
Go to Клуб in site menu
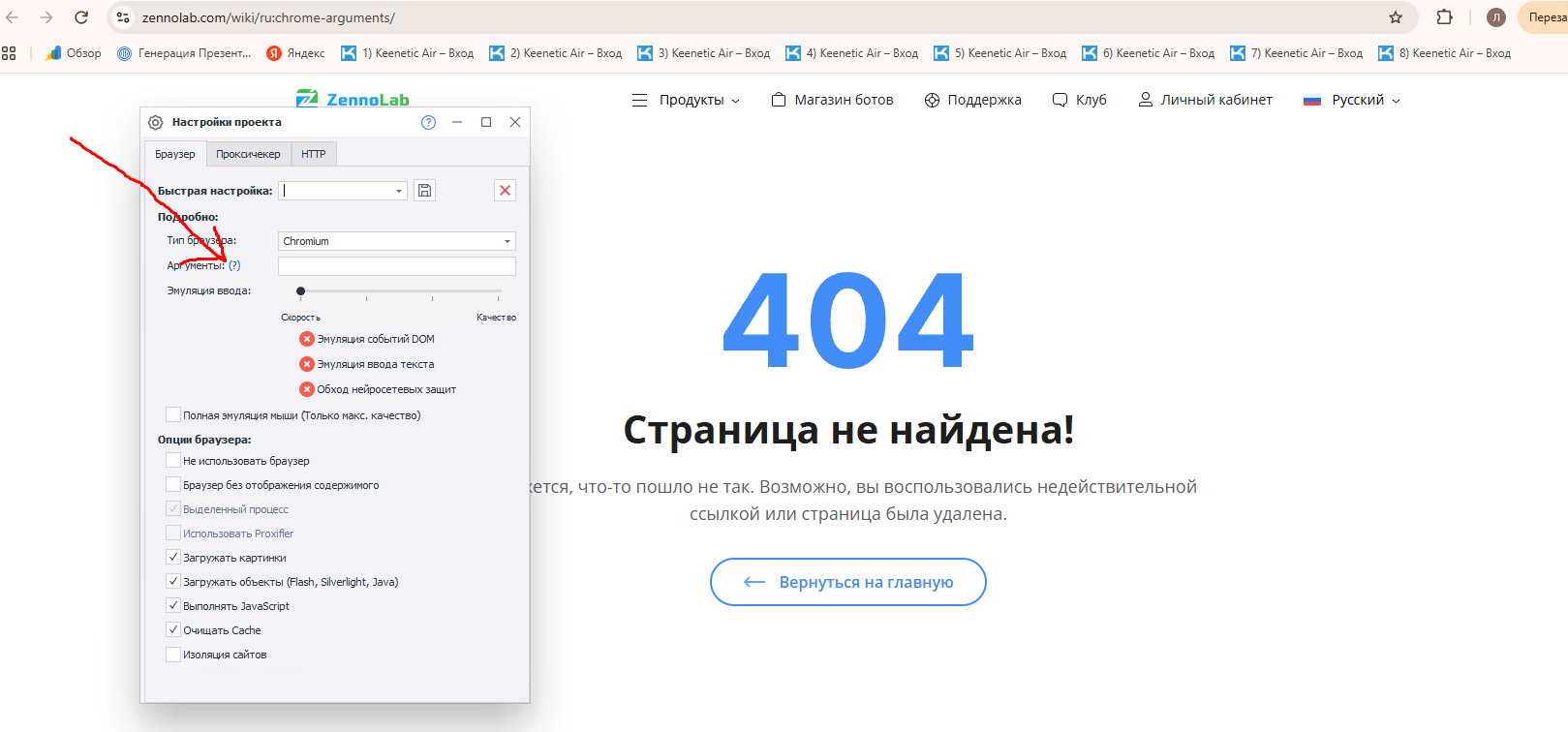click(1080, 100)
